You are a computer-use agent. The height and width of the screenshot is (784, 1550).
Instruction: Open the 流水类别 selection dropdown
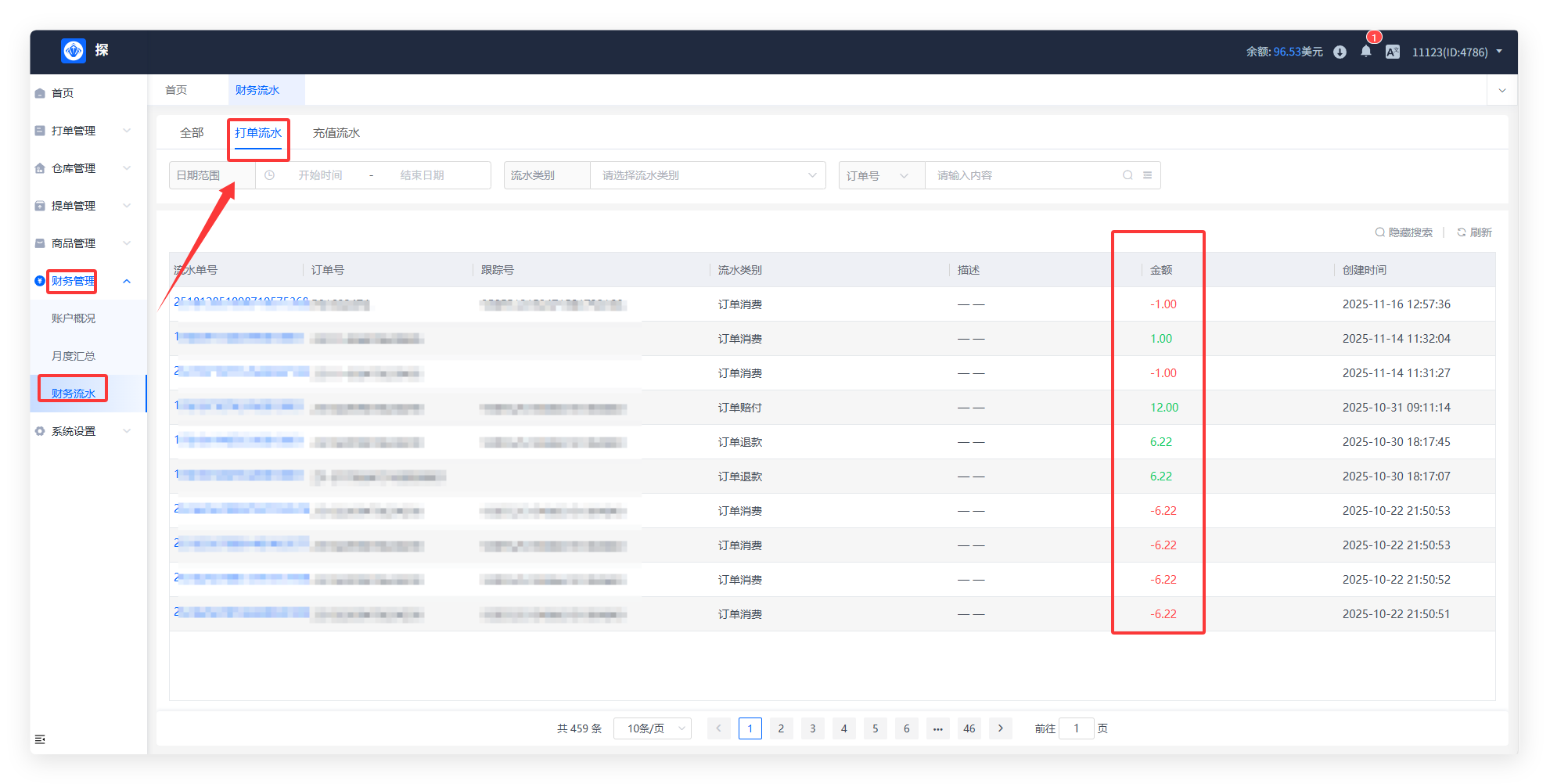pyautogui.click(x=707, y=175)
